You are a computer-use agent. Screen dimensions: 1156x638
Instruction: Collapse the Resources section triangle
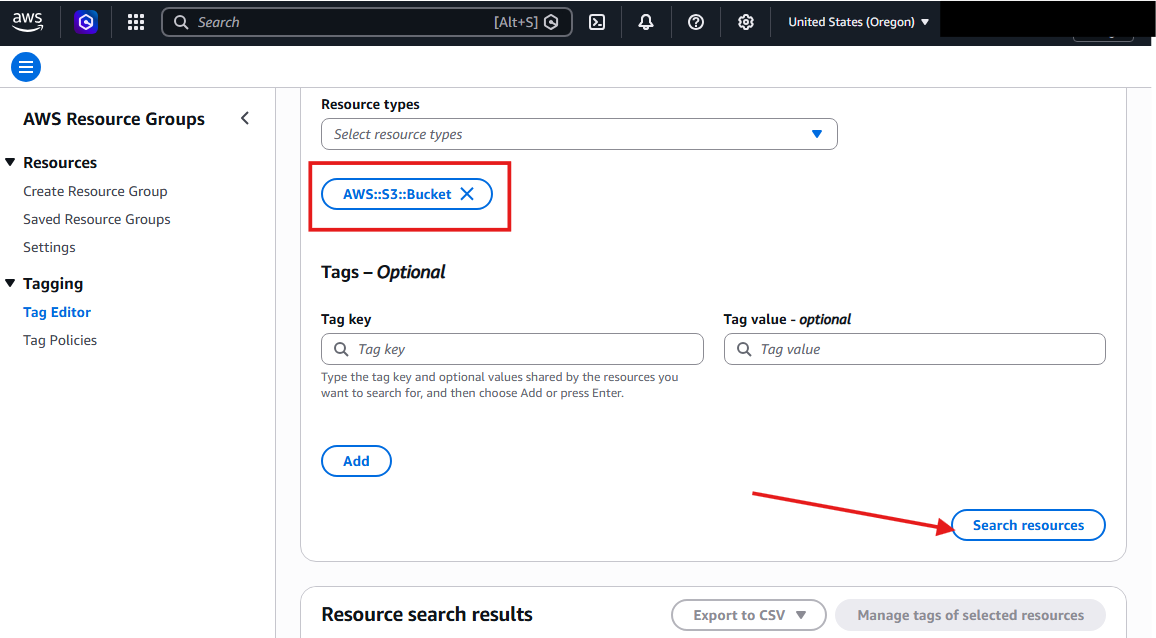point(10,162)
